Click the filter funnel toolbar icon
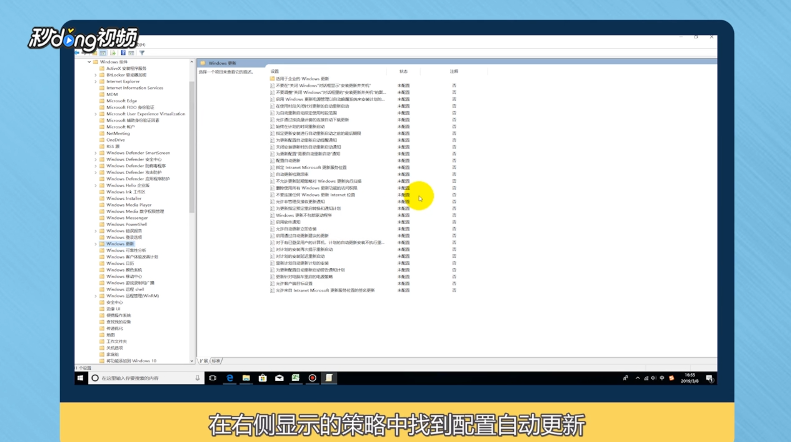This screenshot has width=791, height=442. (142, 52)
